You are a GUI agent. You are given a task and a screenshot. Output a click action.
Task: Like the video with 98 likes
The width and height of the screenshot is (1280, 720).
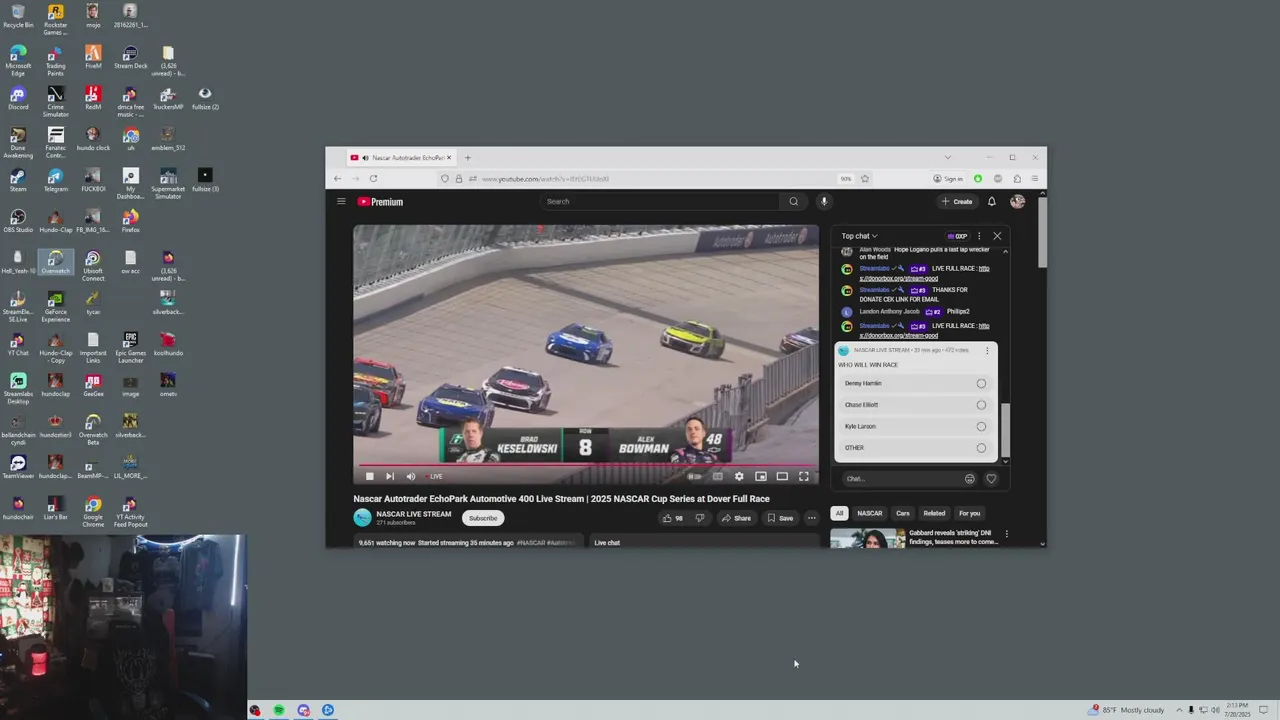[673, 518]
